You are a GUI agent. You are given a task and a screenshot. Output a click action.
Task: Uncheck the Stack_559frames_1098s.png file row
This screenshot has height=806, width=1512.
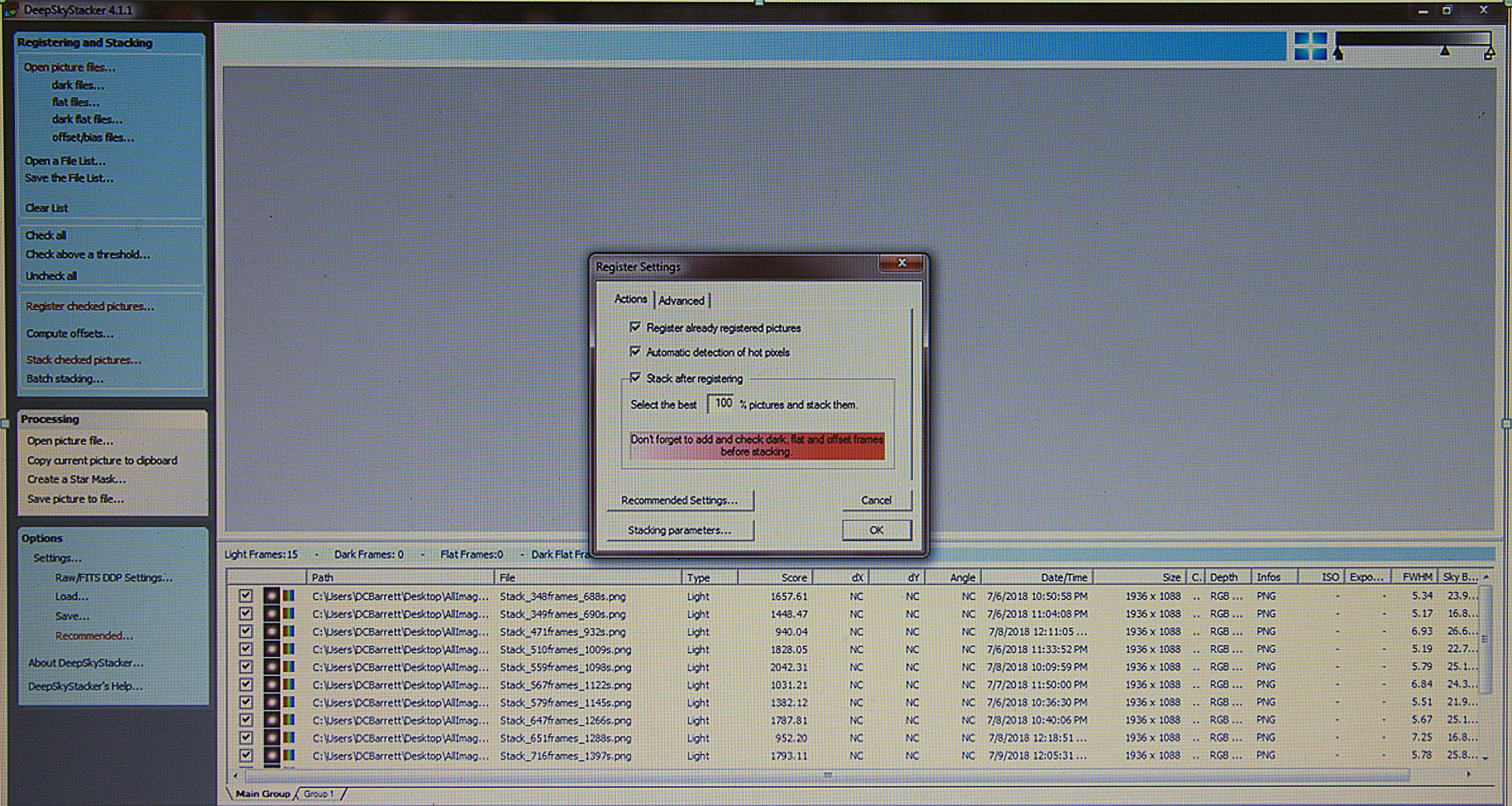tap(246, 667)
